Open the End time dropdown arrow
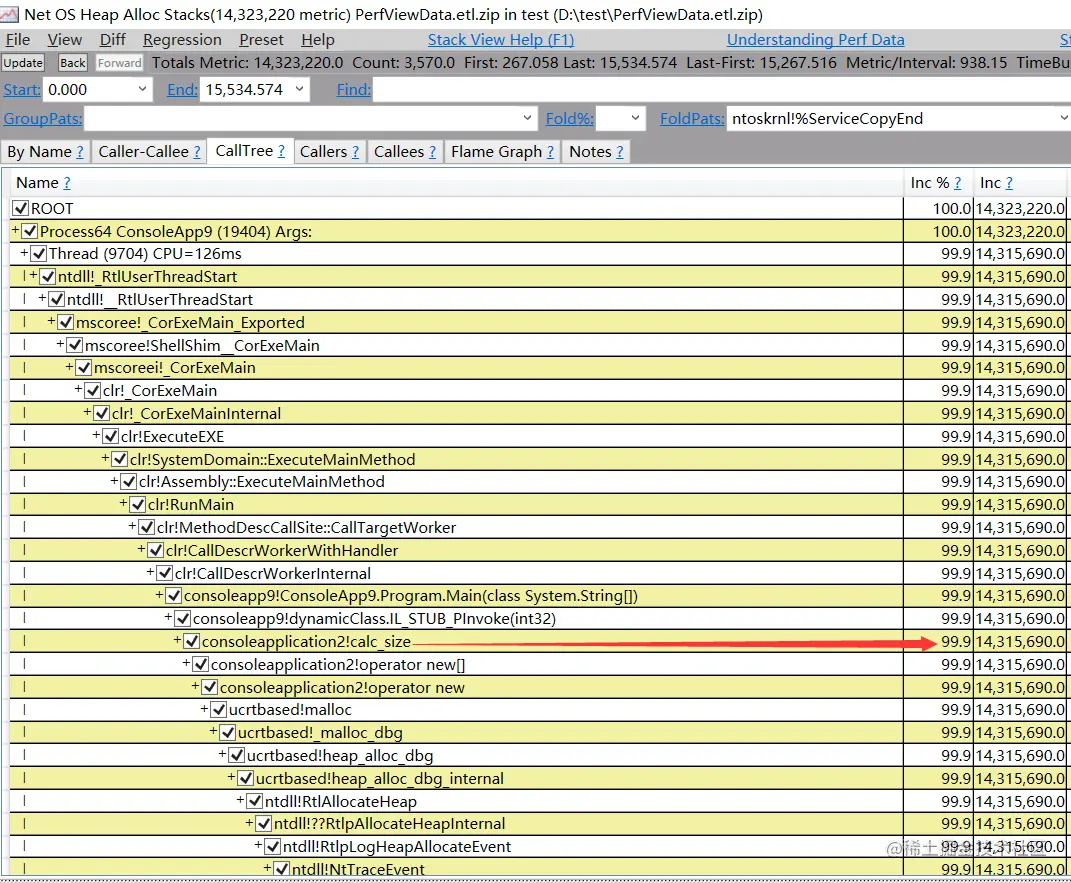 (x=299, y=89)
